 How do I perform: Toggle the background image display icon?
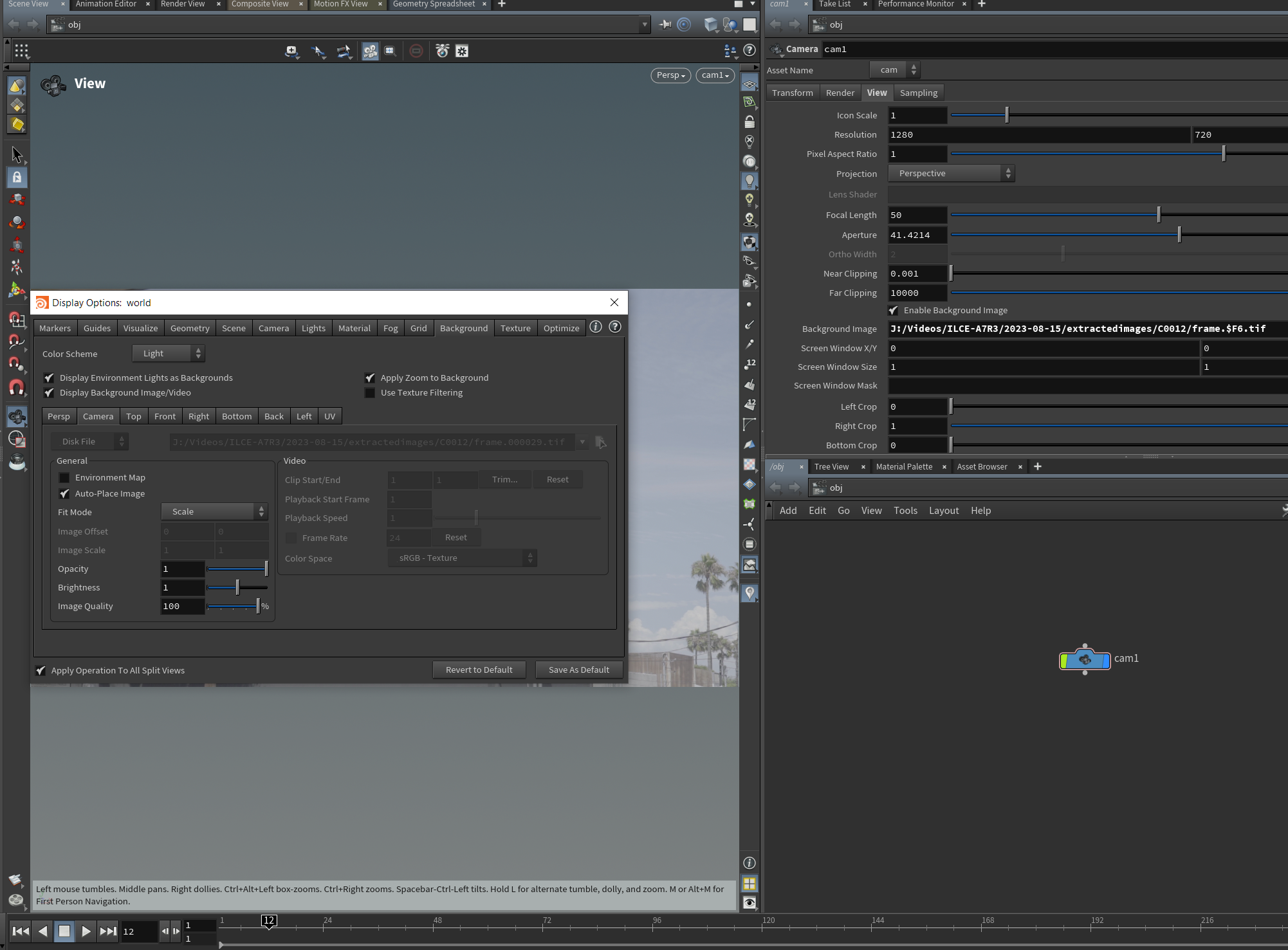pos(750,564)
